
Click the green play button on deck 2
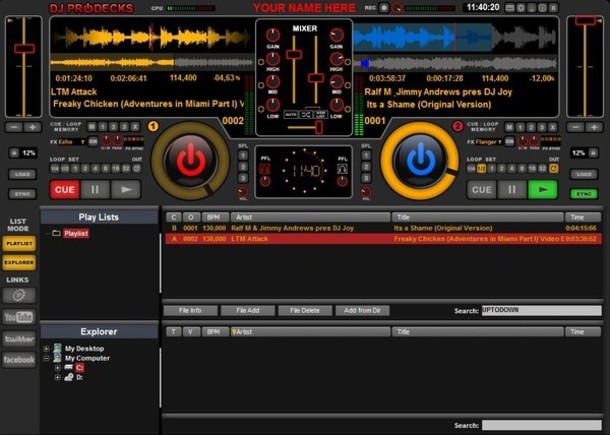click(543, 189)
